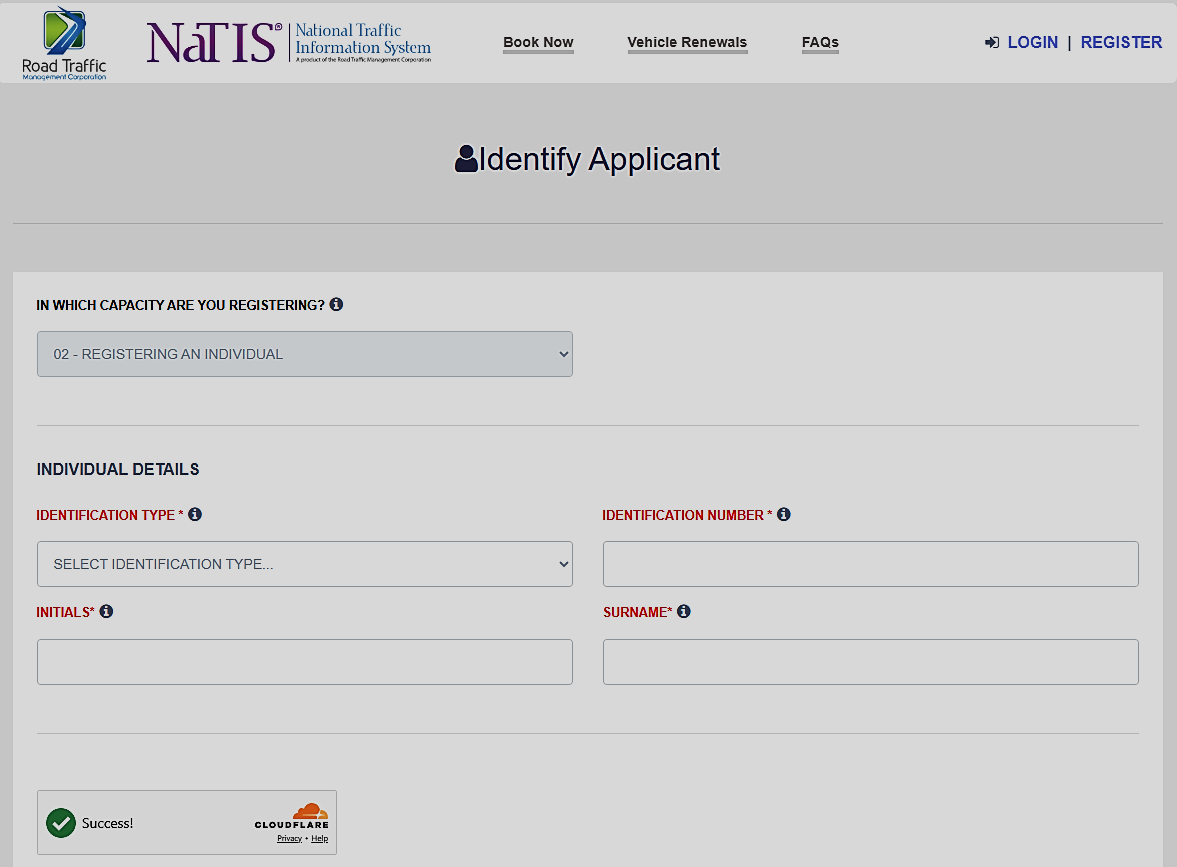Click the Identify Applicant page title
This screenshot has height=867, width=1177.
click(x=599, y=159)
